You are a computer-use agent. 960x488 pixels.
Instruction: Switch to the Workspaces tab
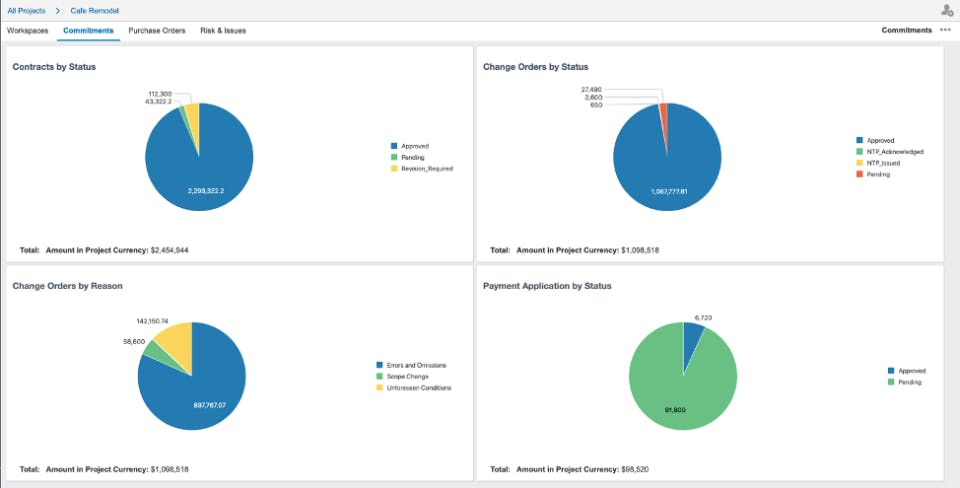[x=28, y=31]
